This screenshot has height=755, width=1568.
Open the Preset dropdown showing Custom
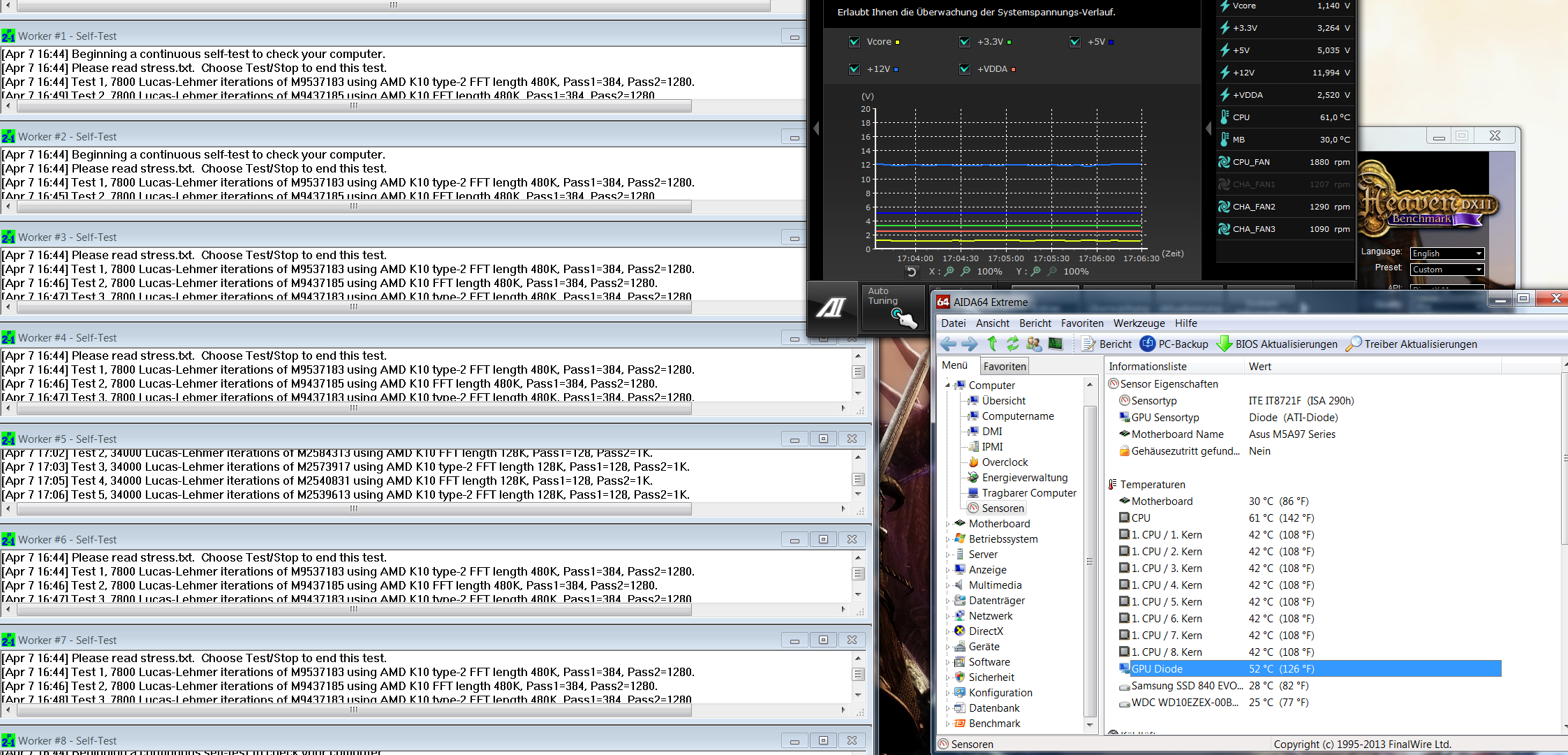pyautogui.click(x=1447, y=270)
